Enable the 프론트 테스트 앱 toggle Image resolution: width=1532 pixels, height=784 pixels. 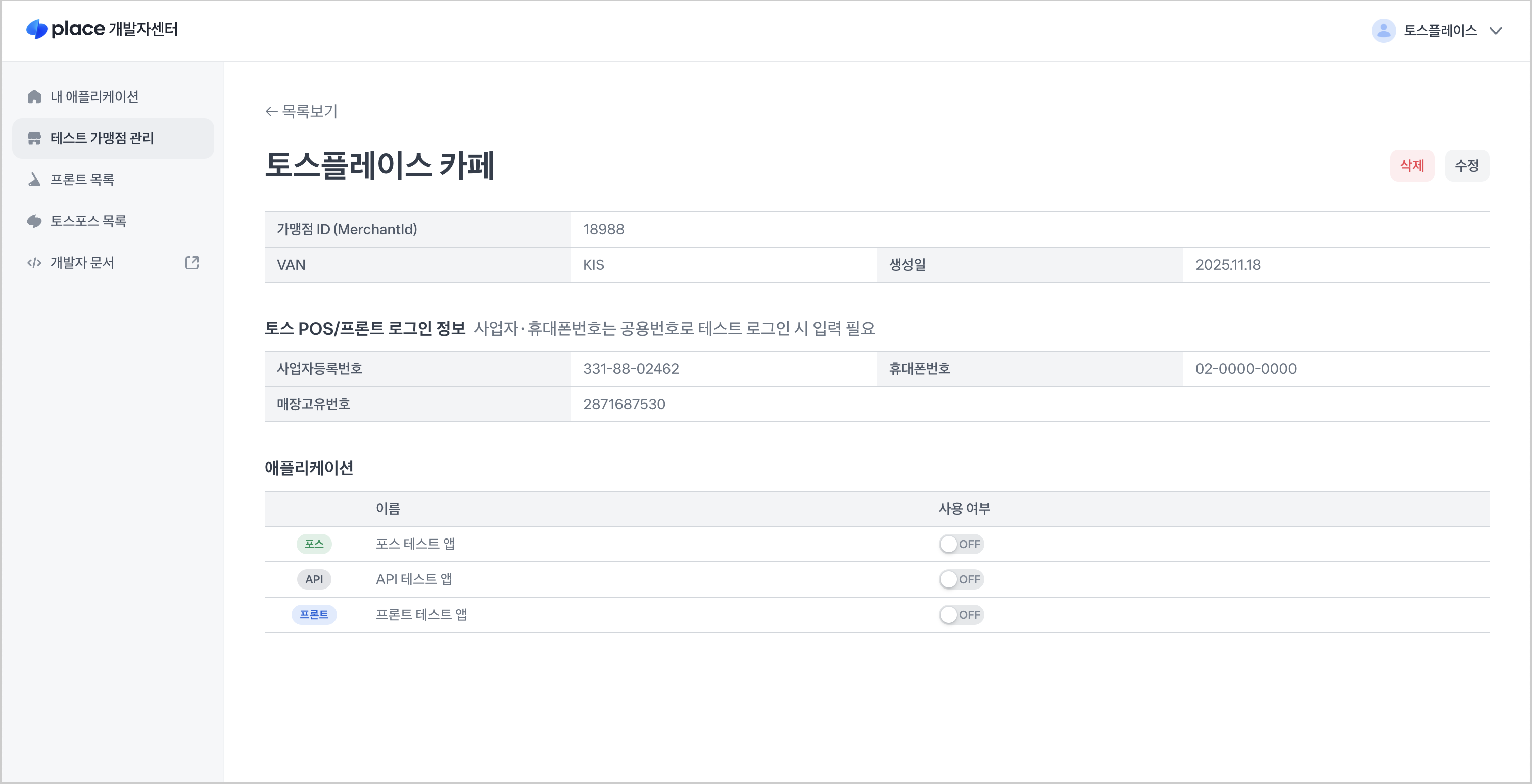pyautogui.click(x=961, y=615)
